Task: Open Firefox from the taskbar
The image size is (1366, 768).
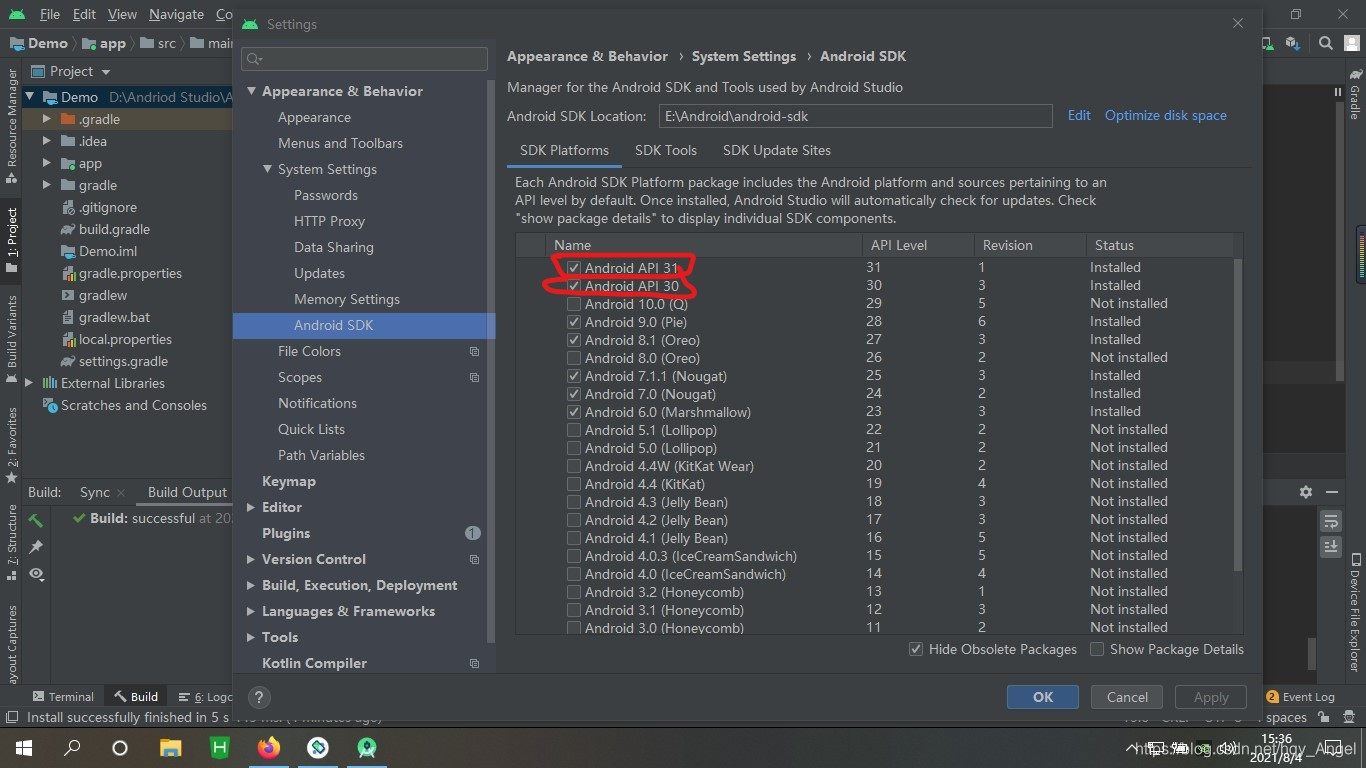Action: [268, 747]
